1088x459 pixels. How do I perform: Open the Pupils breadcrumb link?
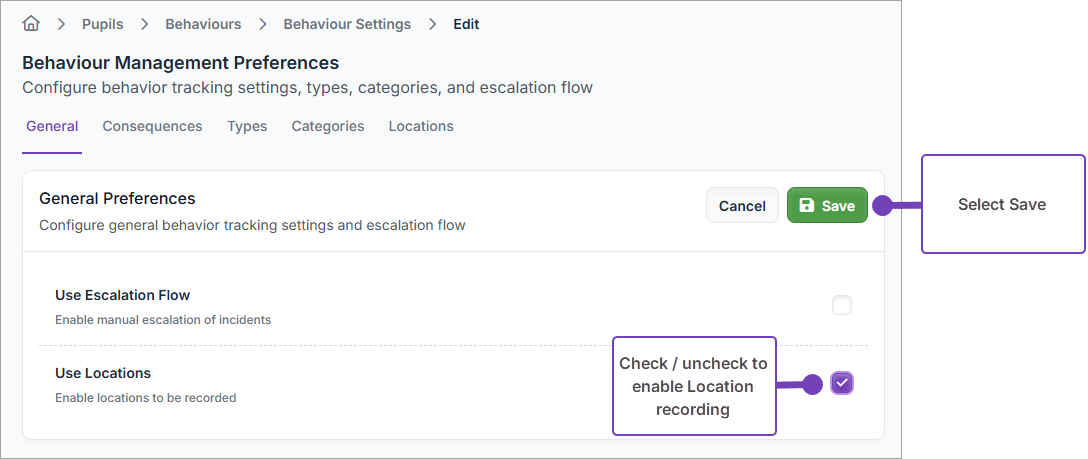103,24
